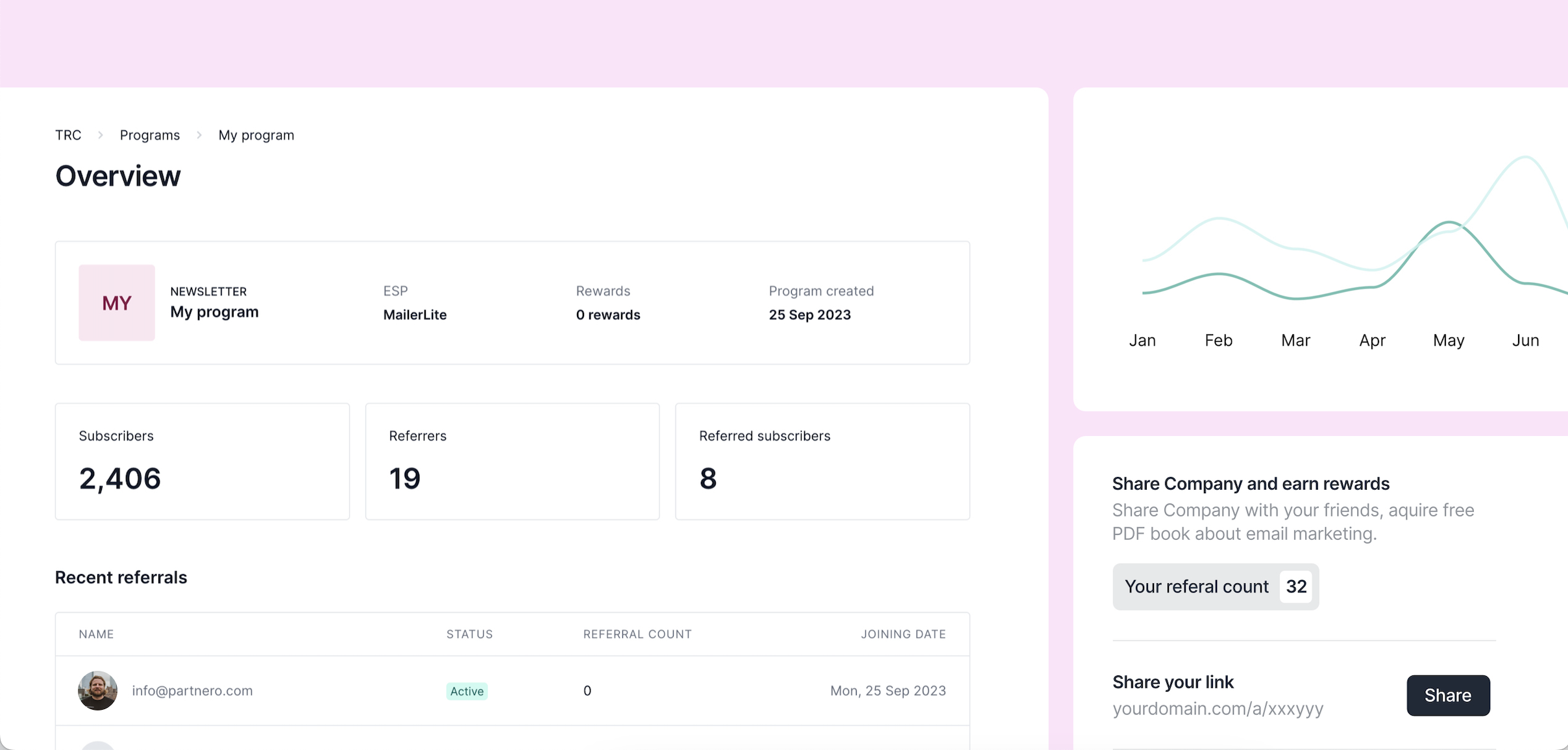Image resolution: width=1568 pixels, height=750 pixels.
Task: Click the STATUS column header
Action: click(469, 634)
